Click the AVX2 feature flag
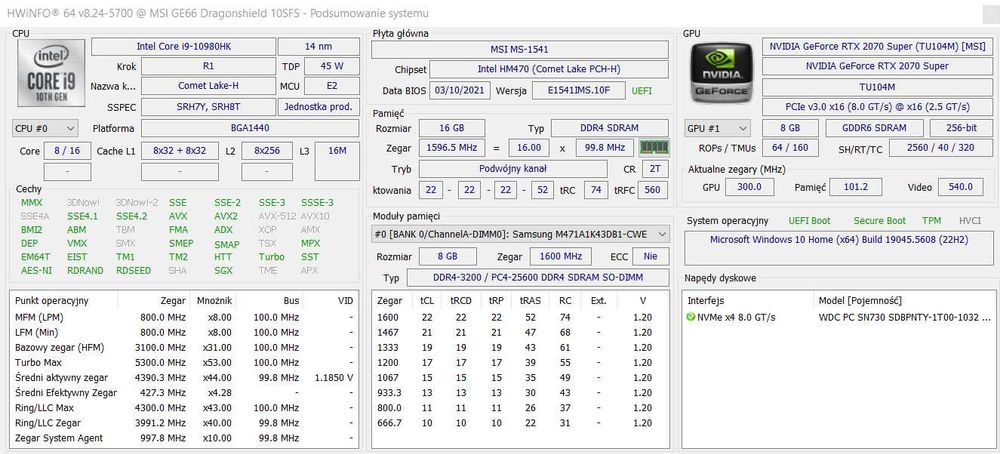The image size is (1000, 454). point(226,216)
